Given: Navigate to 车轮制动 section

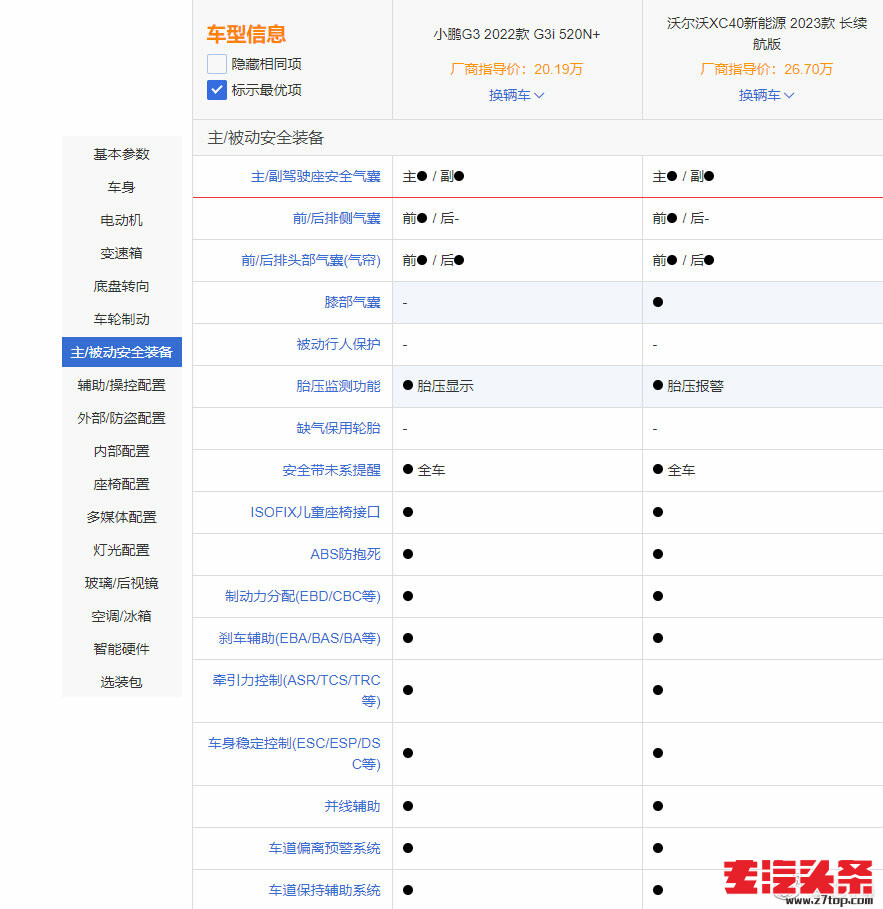Looking at the screenshot, I should pyautogui.click(x=122, y=319).
